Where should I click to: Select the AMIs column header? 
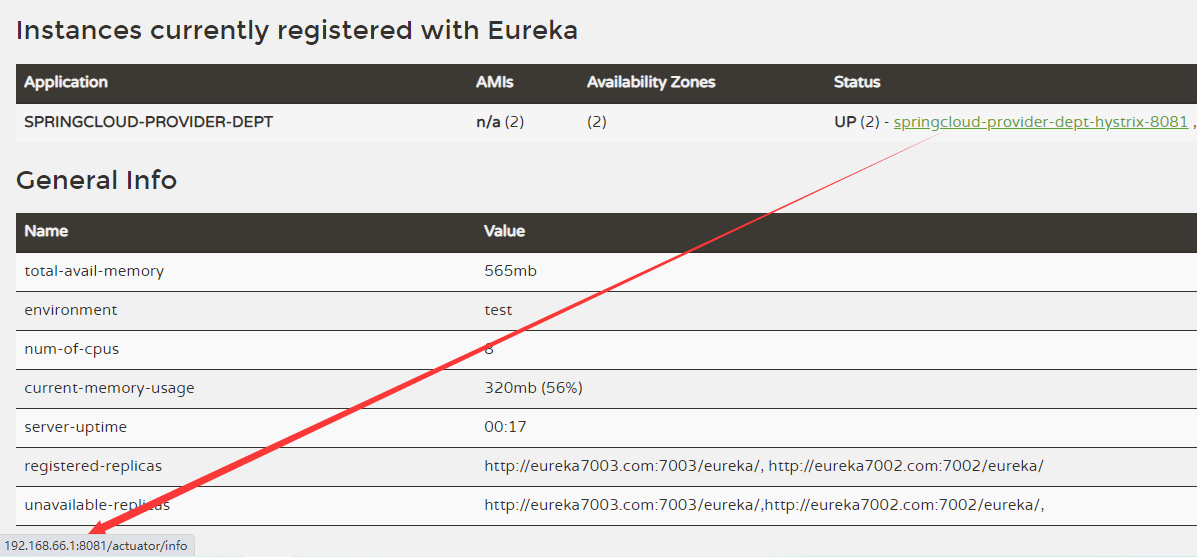495,82
